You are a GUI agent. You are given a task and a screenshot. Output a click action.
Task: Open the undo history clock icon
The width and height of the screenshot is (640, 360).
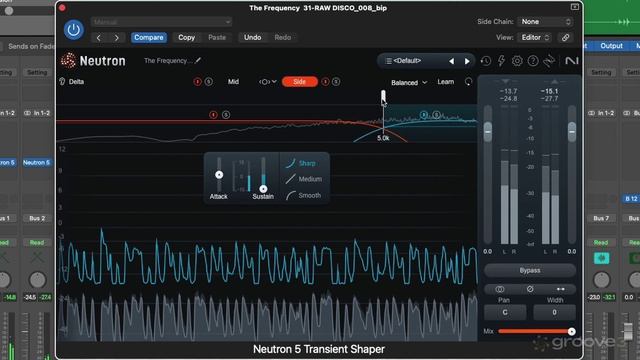coord(486,61)
